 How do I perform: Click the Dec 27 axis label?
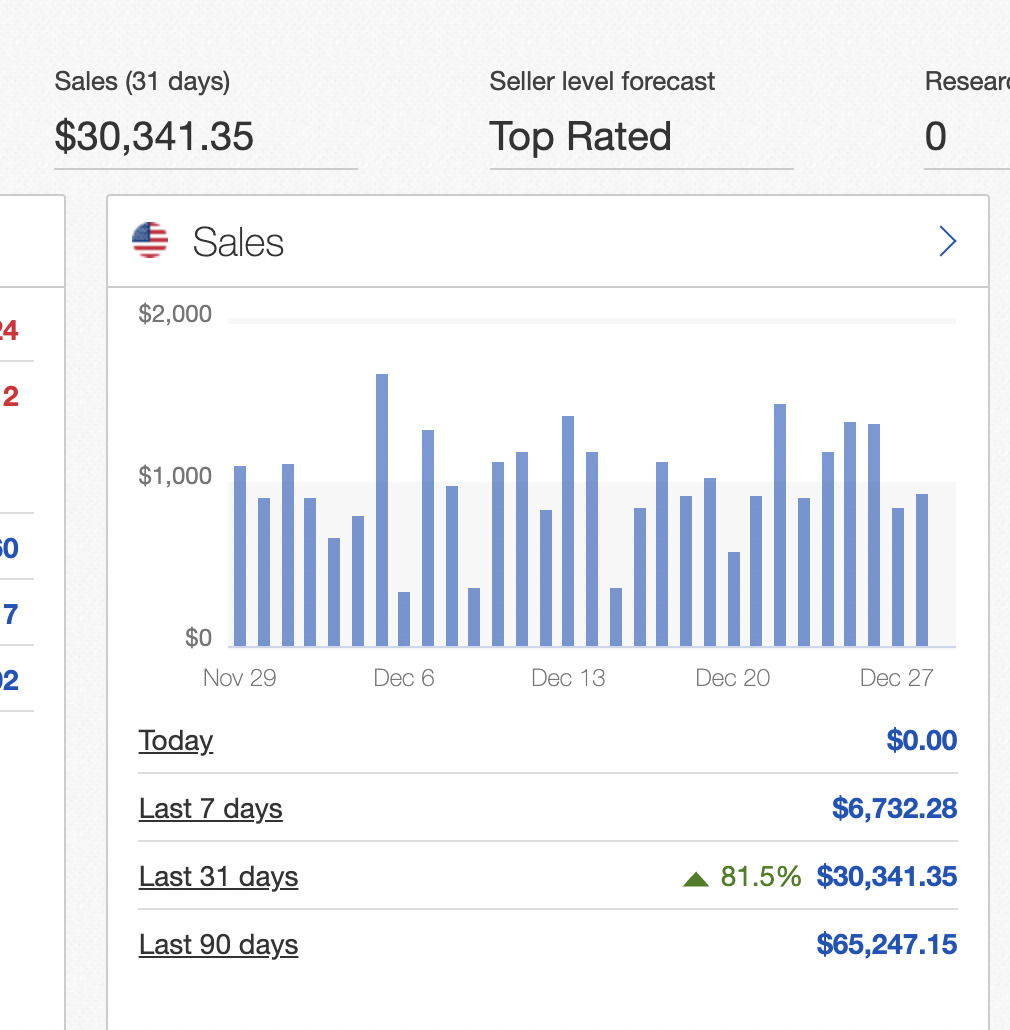pyautogui.click(x=896, y=678)
